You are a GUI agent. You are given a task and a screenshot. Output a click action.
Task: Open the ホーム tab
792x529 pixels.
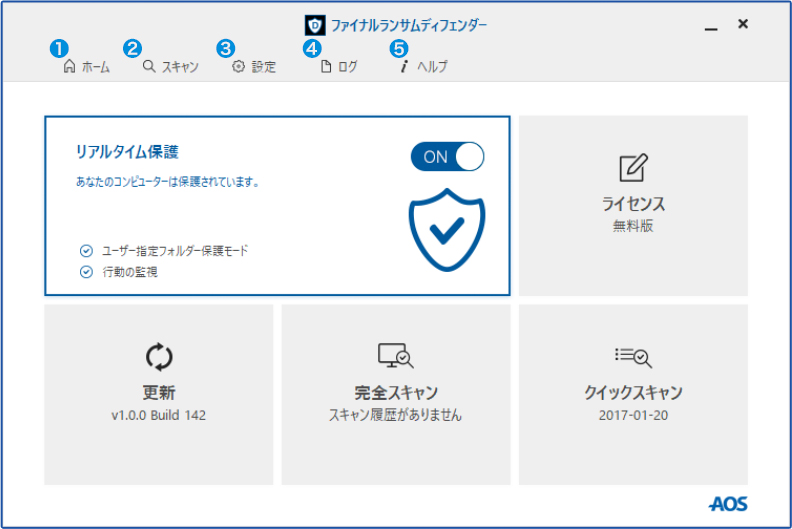pos(86,67)
